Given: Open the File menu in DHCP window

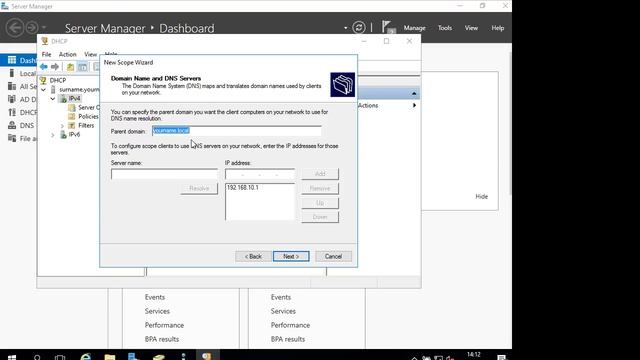Looking at the screenshot, I should (x=47, y=54).
